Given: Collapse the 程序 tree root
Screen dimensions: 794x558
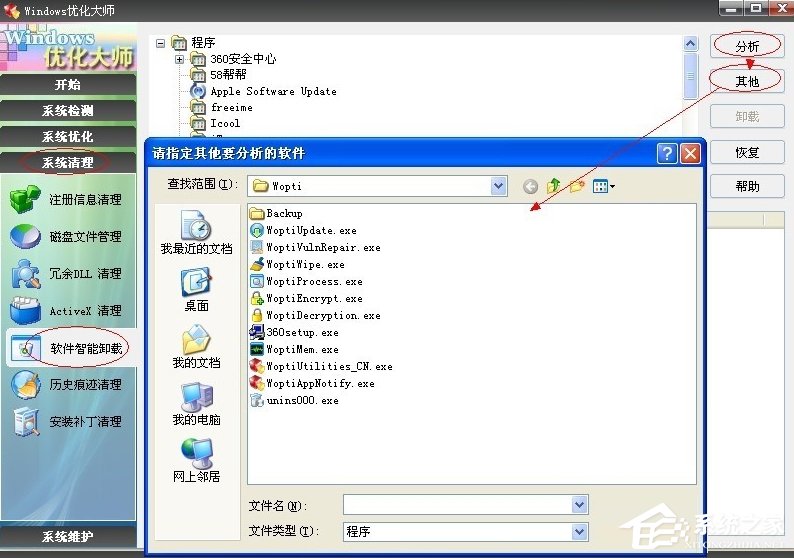Looking at the screenshot, I should point(161,43).
